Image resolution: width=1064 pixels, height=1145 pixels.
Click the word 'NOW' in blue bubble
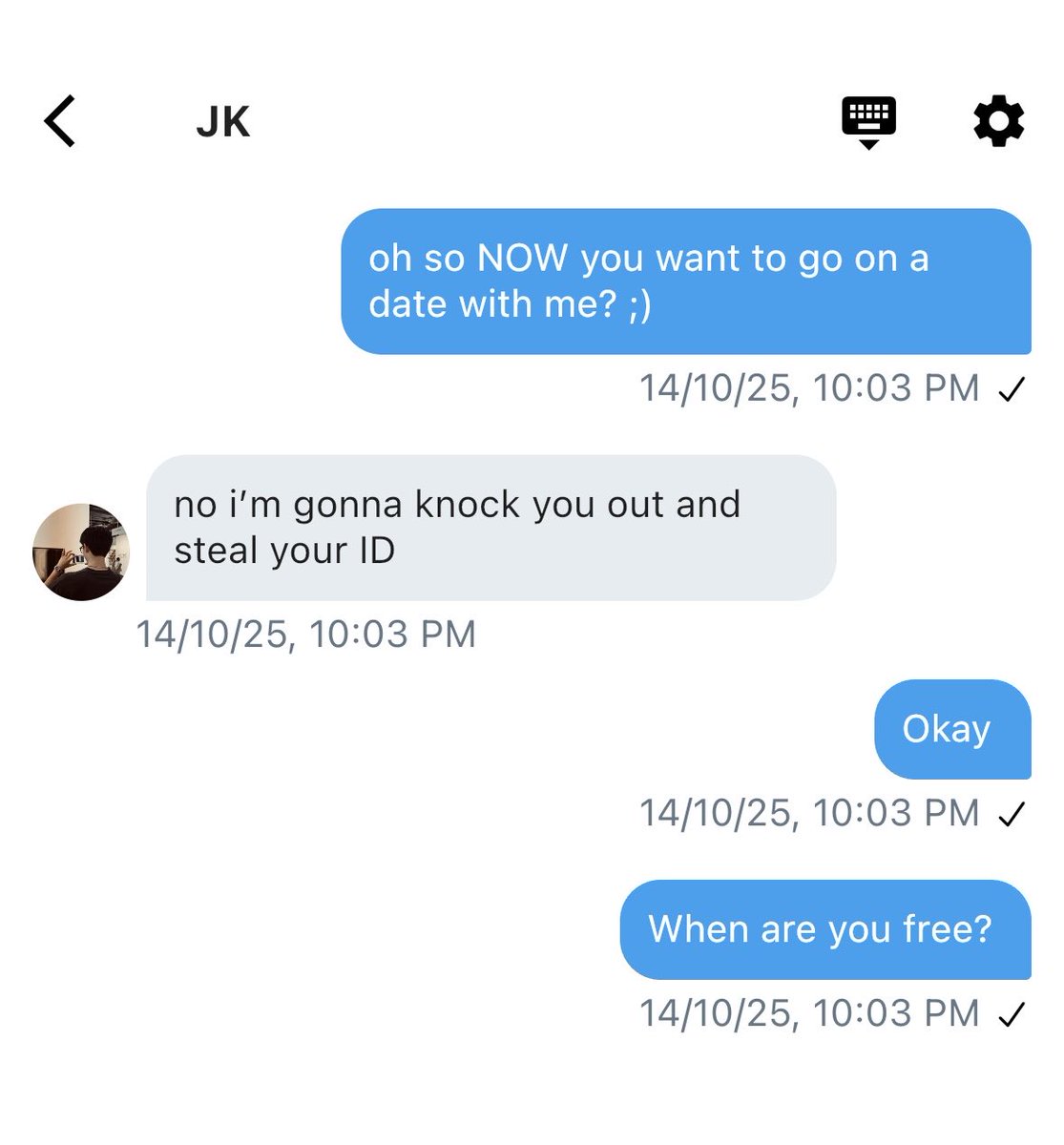[522, 259]
